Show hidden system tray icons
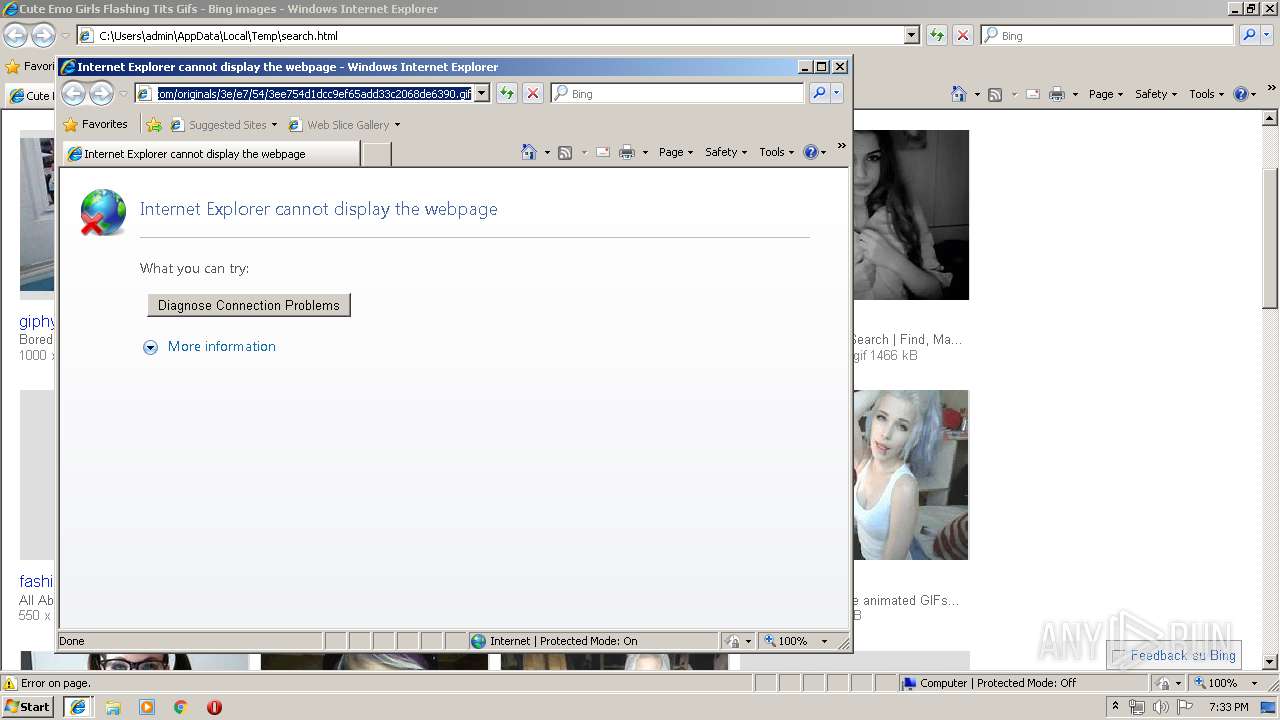 1116,707
